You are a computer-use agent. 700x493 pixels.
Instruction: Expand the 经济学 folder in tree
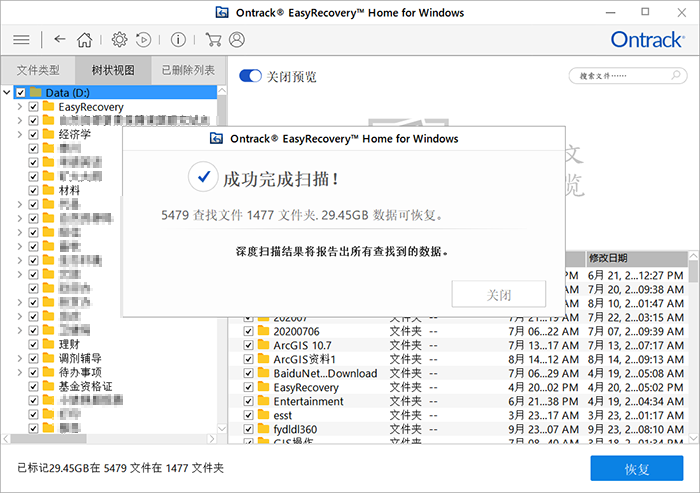(19, 134)
